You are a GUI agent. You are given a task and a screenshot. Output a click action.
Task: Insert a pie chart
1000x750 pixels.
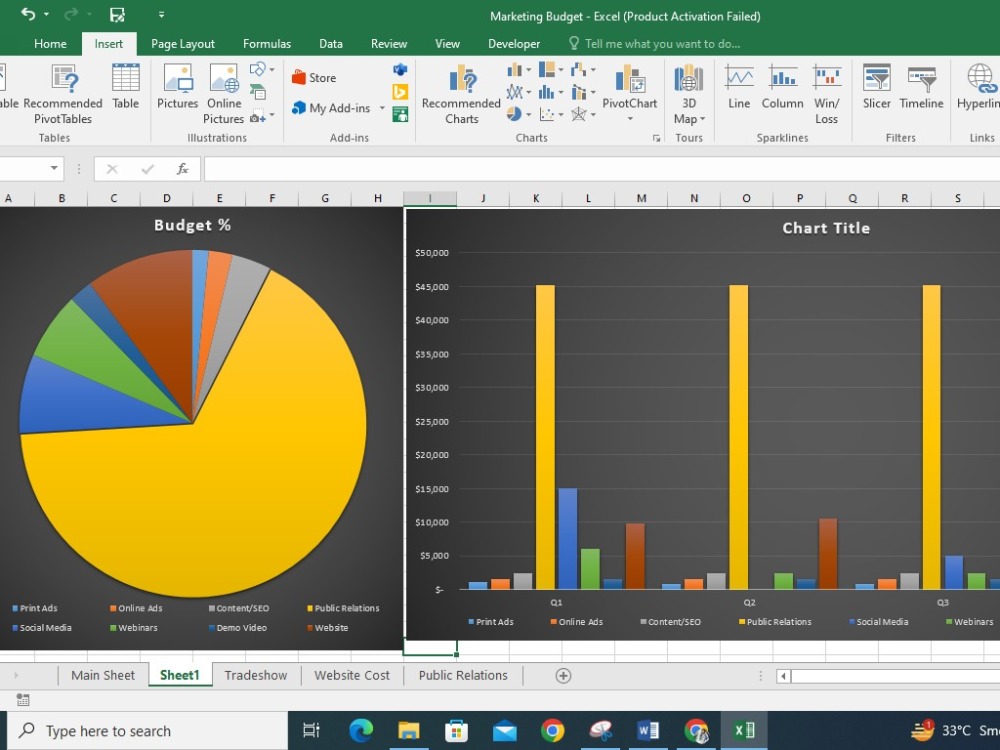click(x=514, y=114)
